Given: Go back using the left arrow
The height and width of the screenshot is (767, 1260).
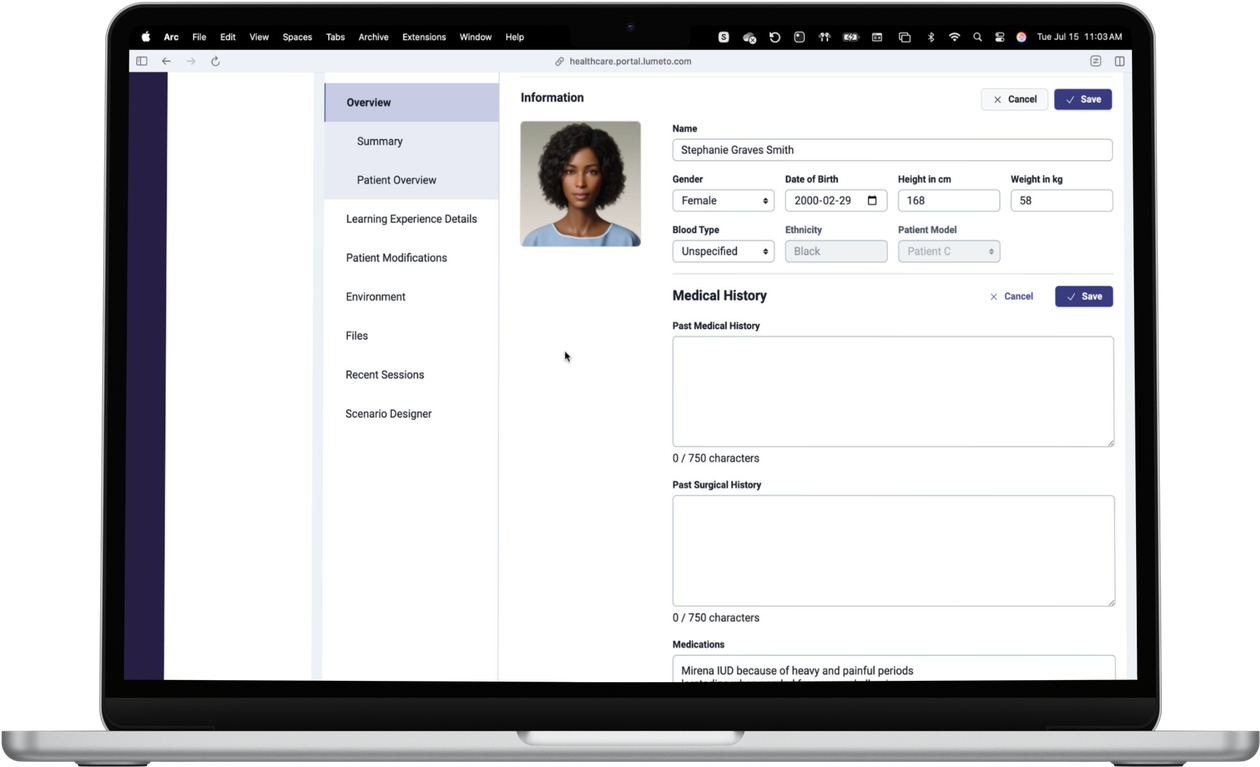Looking at the screenshot, I should click(x=166, y=61).
